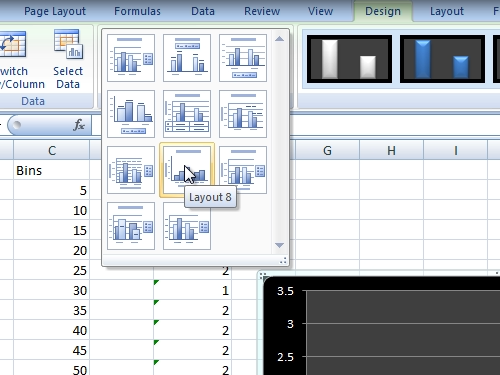The image size is (500, 375).
Task: Open the Review ribbon tab
Action: [262, 11]
